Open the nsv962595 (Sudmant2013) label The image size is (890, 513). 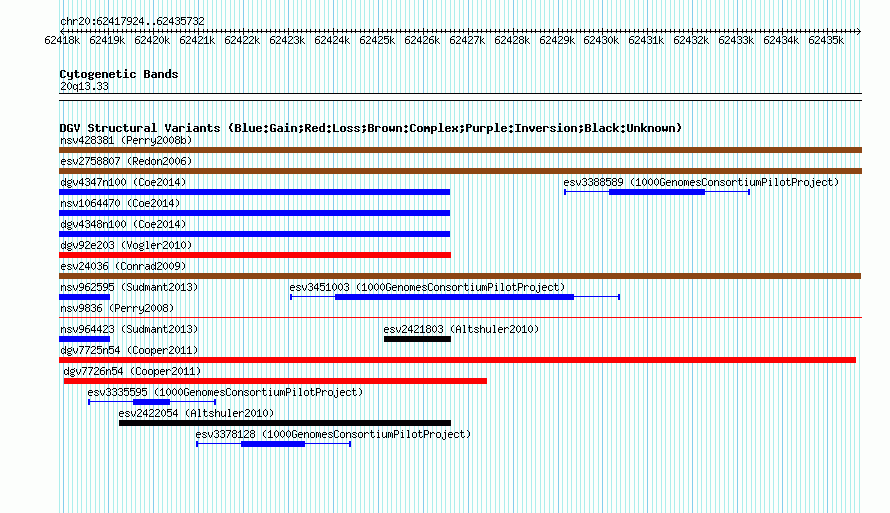click(129, 287)
